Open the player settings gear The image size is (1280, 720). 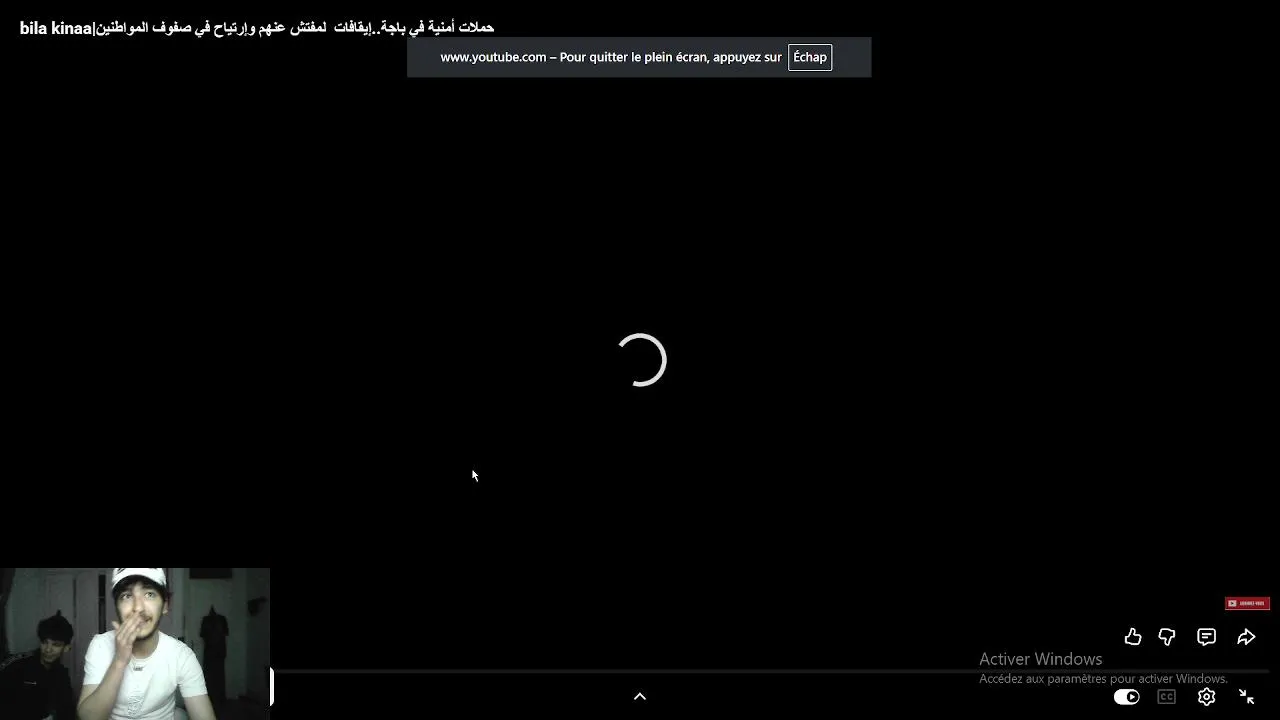tap(1207, 697)
